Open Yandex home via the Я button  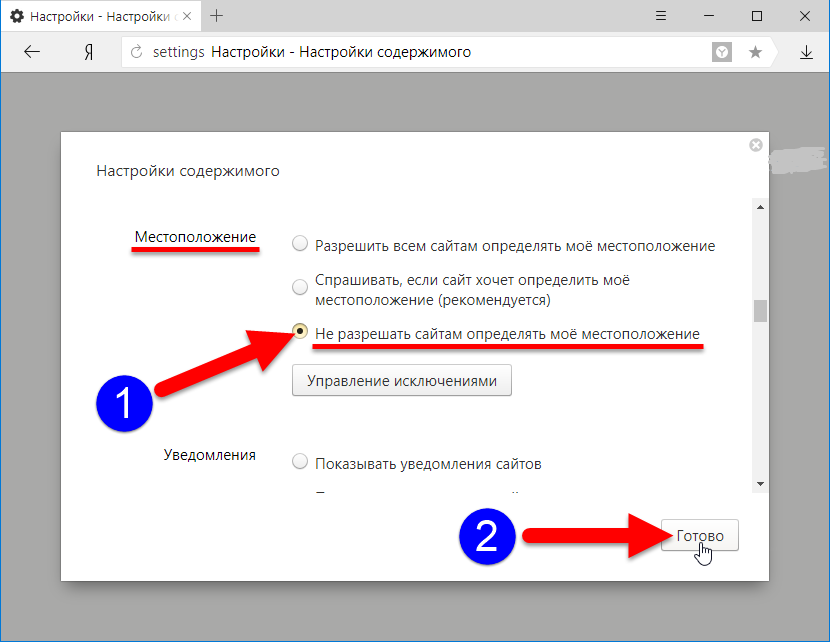89,52
